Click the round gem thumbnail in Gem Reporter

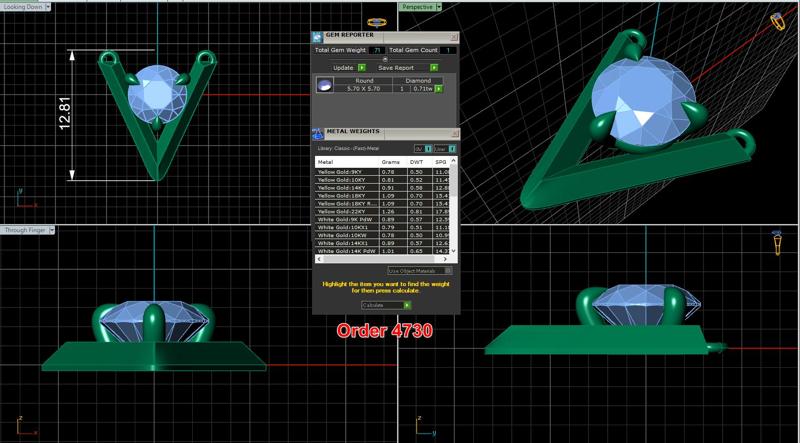[x=325, y=85]
